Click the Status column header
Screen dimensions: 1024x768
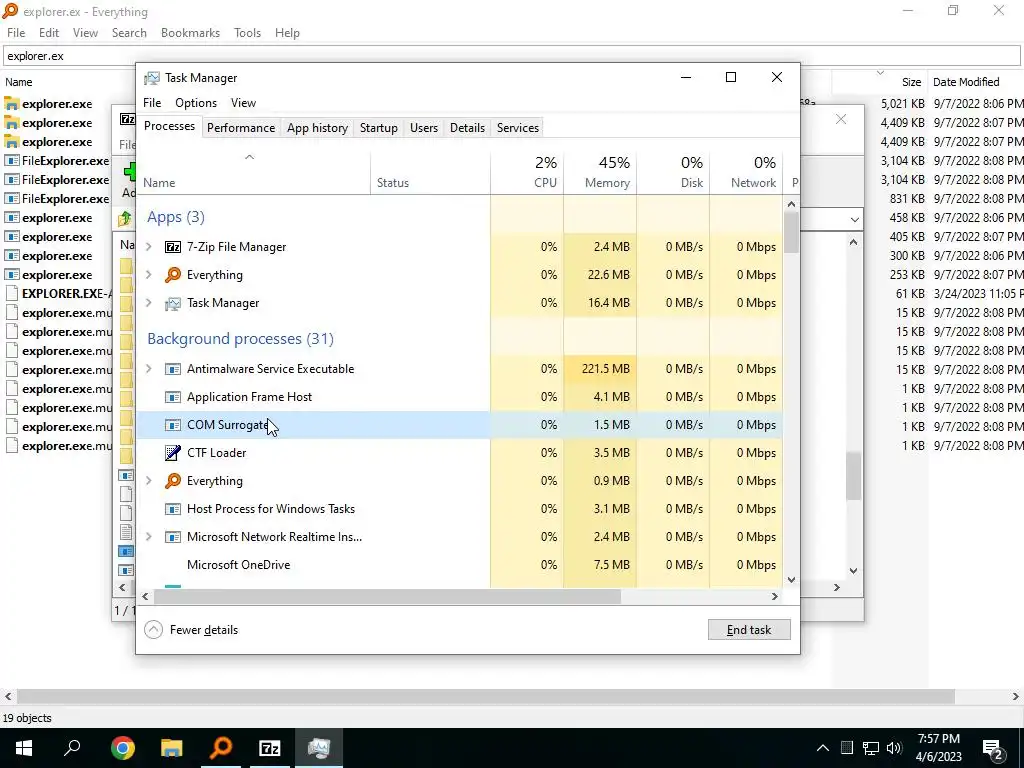430,172
